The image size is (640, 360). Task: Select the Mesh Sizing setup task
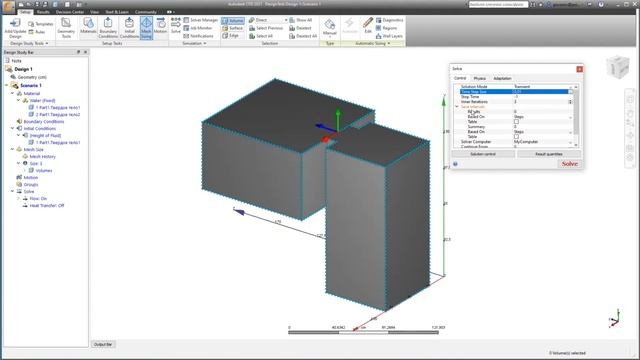(x=146, y=28)
